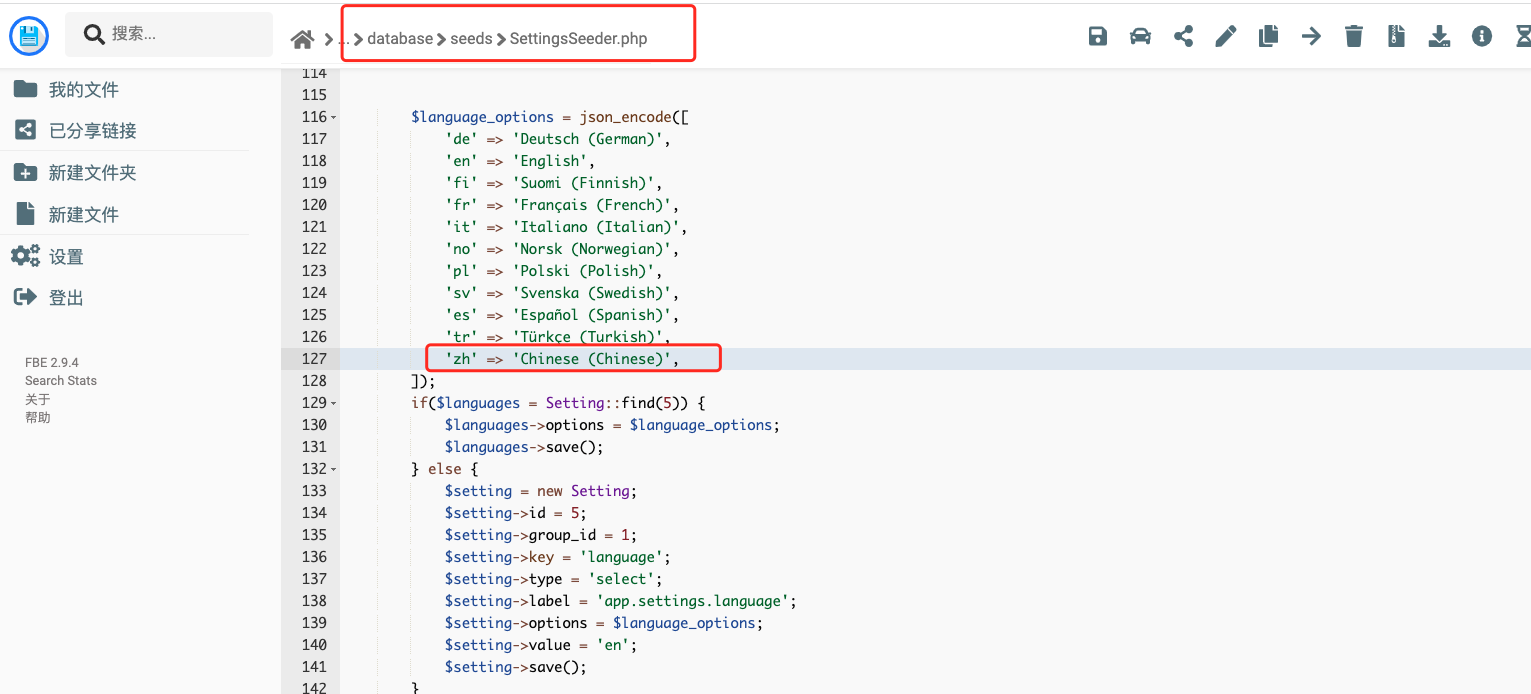Click the logout icon beside 登出

tap(25, 297)
